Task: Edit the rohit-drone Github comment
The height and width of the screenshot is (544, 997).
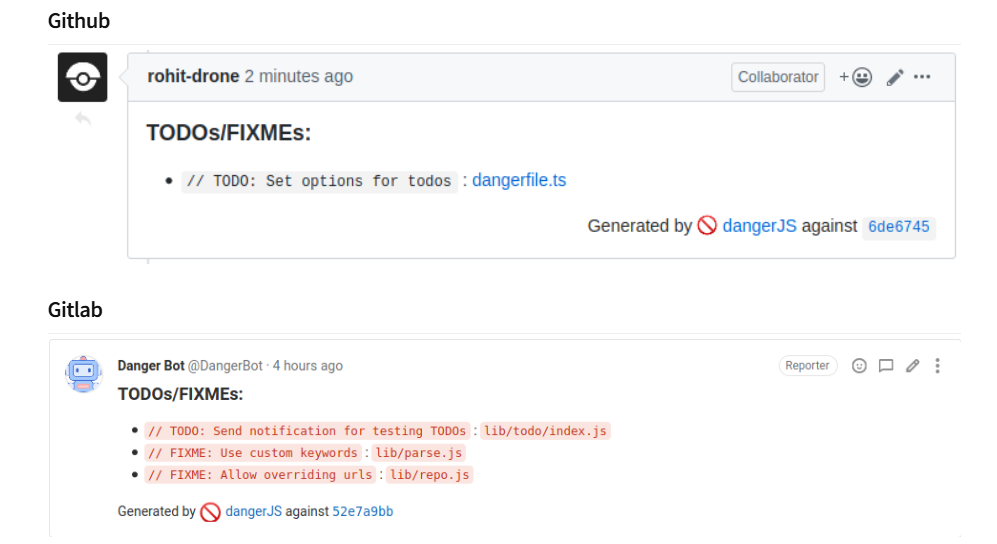Action: point(895,78)
